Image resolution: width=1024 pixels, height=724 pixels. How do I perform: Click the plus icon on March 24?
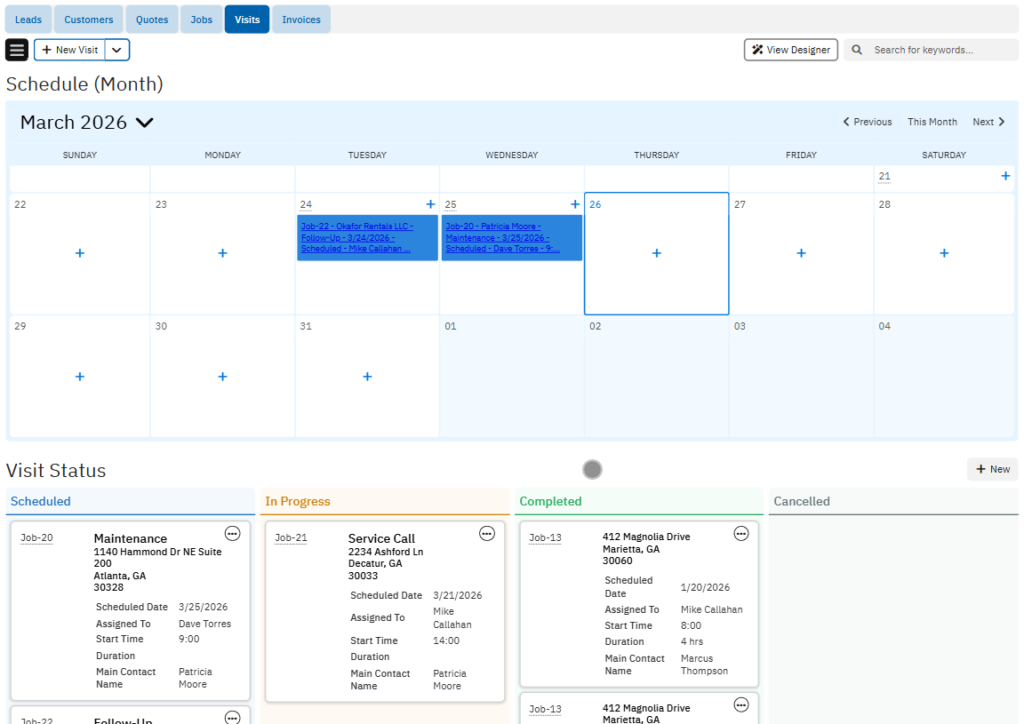pyautogui.click(x=430, y=204)
